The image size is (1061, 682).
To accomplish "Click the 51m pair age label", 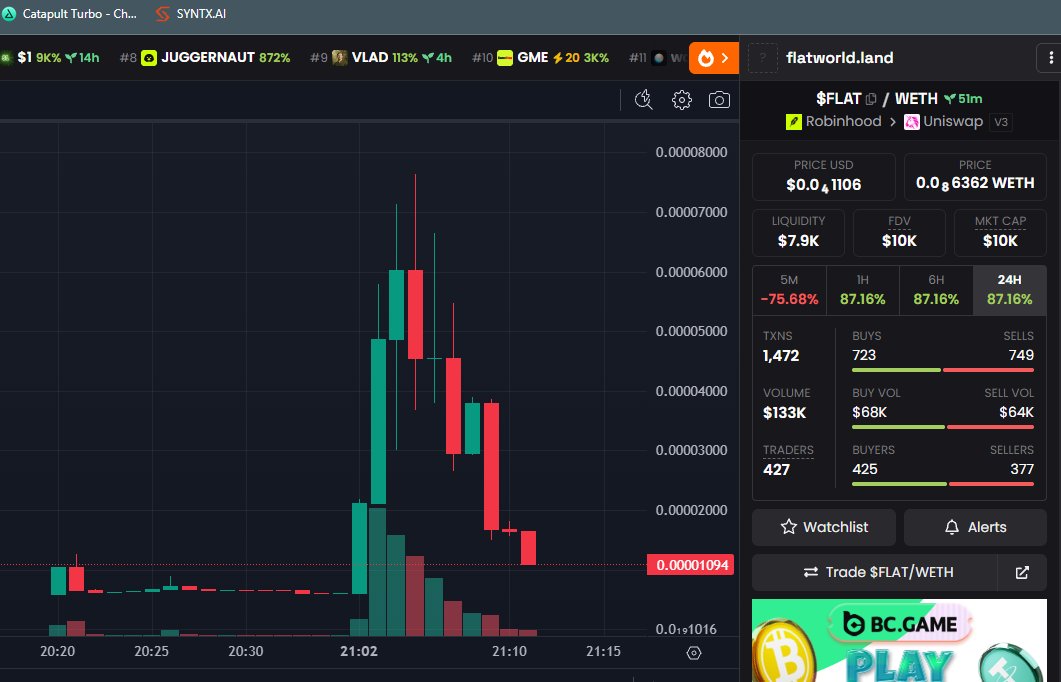I will click(x=964, y=99).
